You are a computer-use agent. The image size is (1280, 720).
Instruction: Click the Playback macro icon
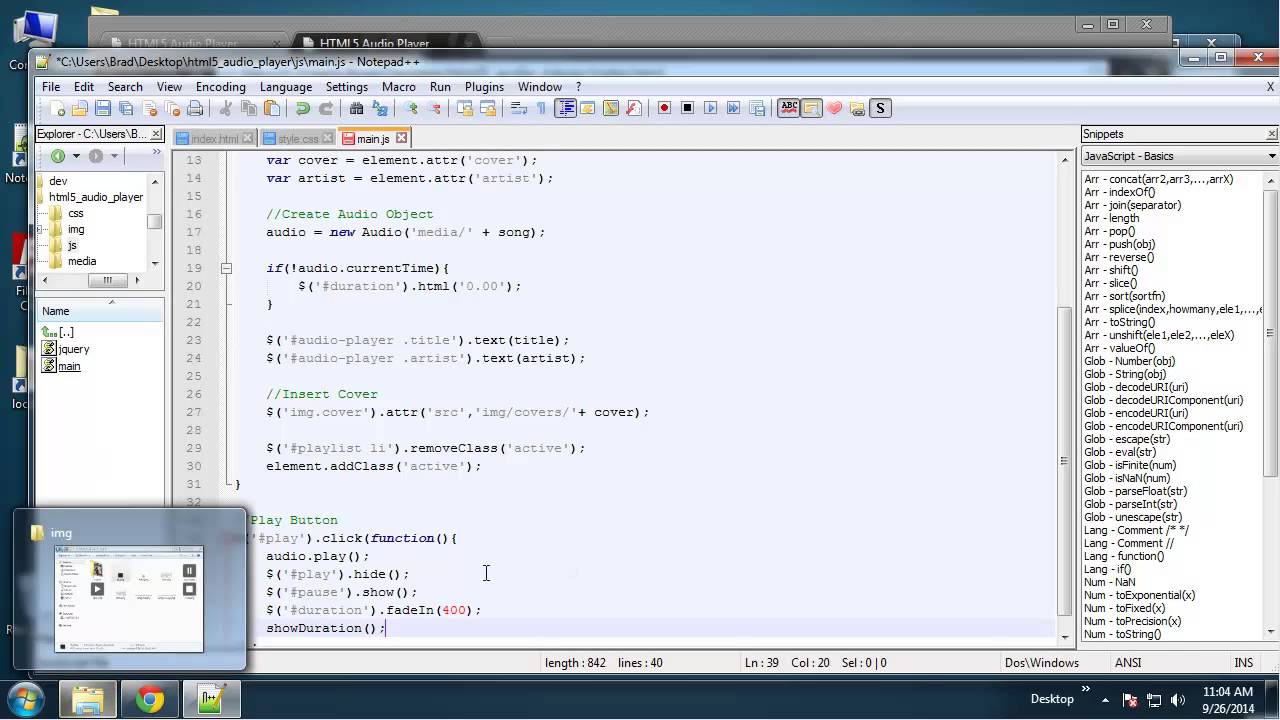[x=710, y=108]
